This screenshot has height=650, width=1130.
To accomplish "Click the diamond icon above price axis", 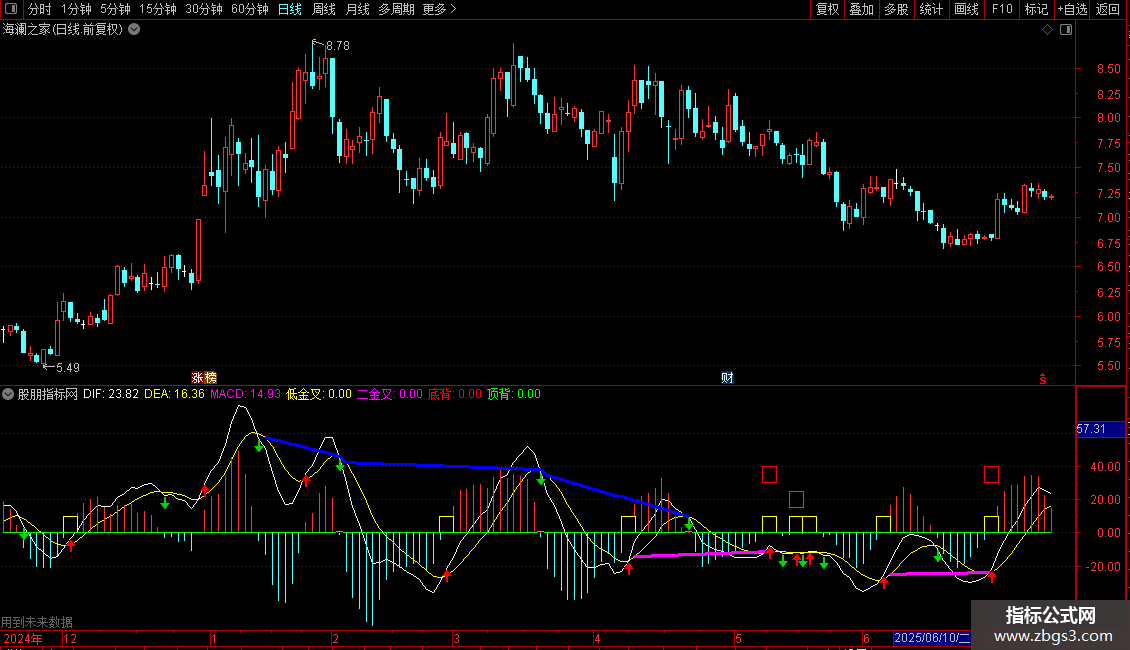I will click(x=1047, y=30).
